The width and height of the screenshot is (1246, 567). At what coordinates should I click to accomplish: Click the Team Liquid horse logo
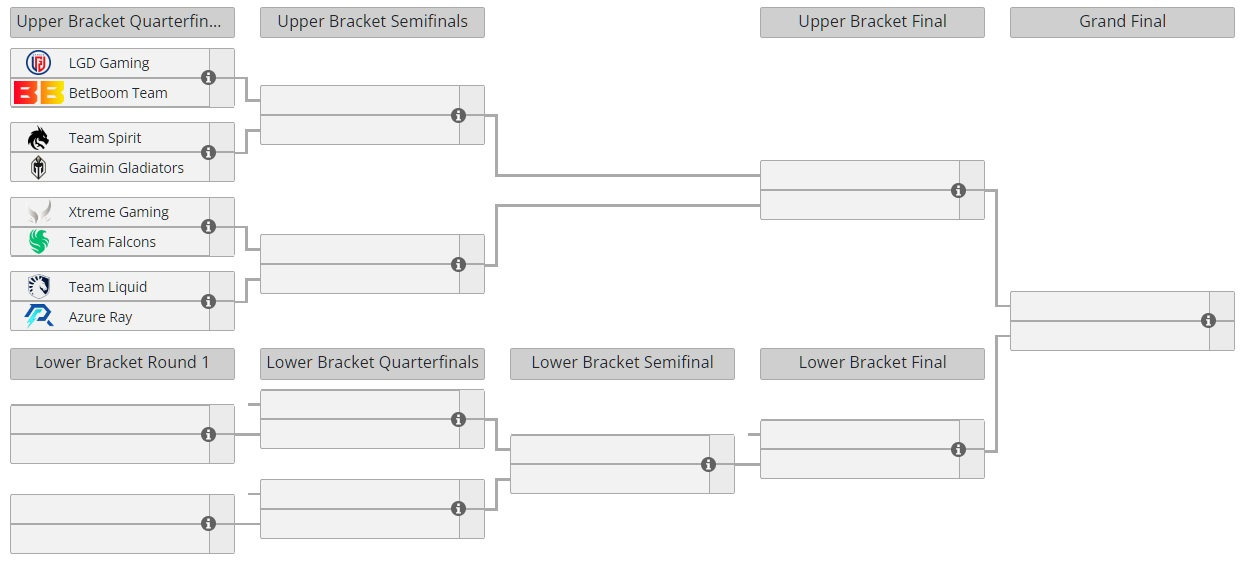coord(38,287)
